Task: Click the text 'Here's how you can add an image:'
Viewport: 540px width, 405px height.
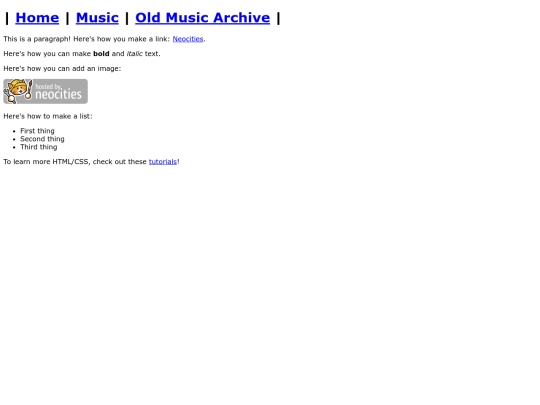Action: point(62,69)
